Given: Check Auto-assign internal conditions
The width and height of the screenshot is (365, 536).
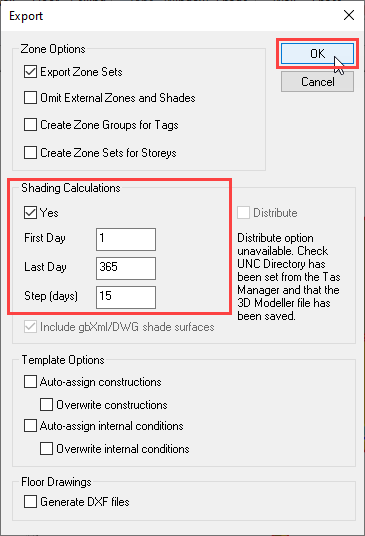Looking at the screenshot, I should click(x=30, y=426).
